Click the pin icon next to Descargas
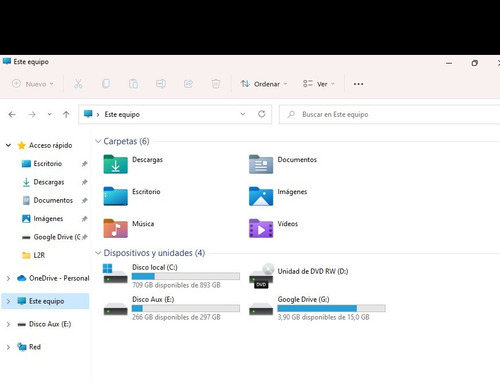Viewport: 500px width, 383px height. 84,182
